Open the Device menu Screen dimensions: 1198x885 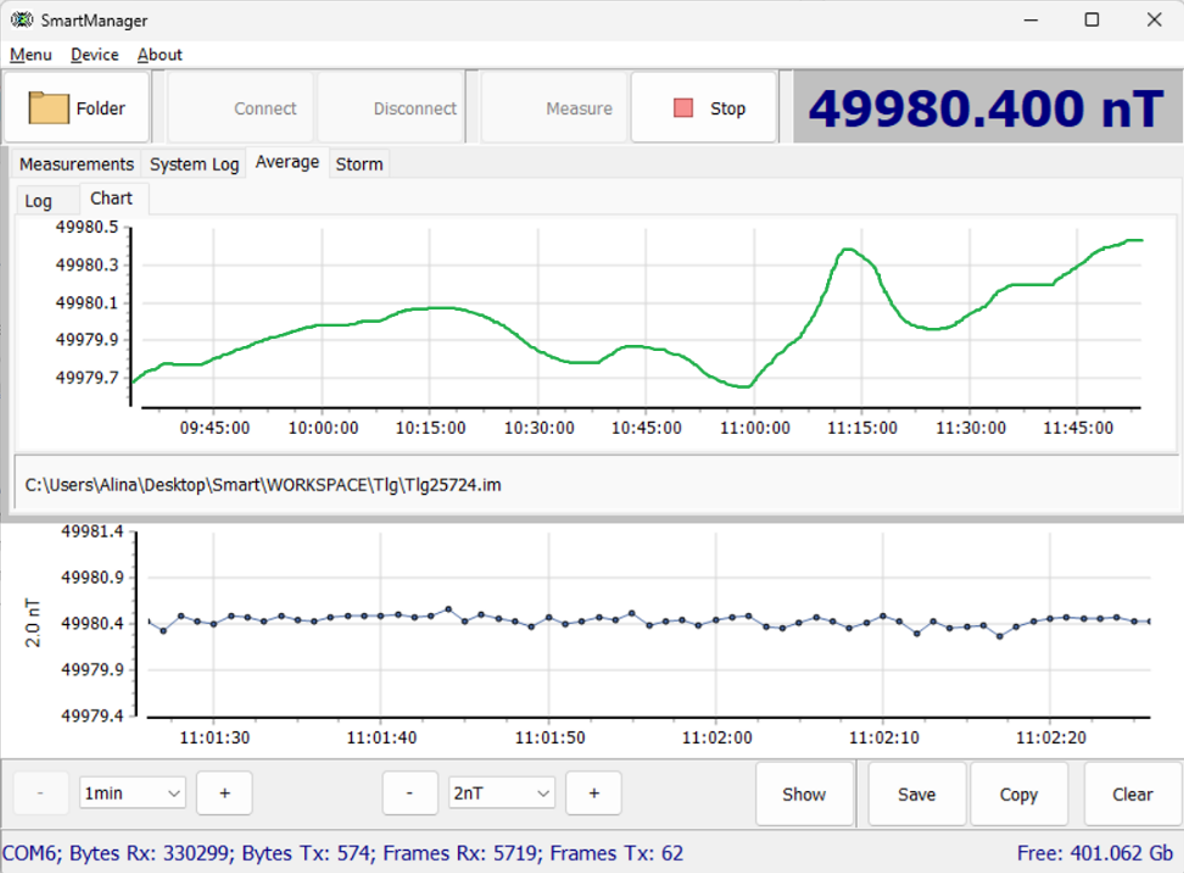94,55
